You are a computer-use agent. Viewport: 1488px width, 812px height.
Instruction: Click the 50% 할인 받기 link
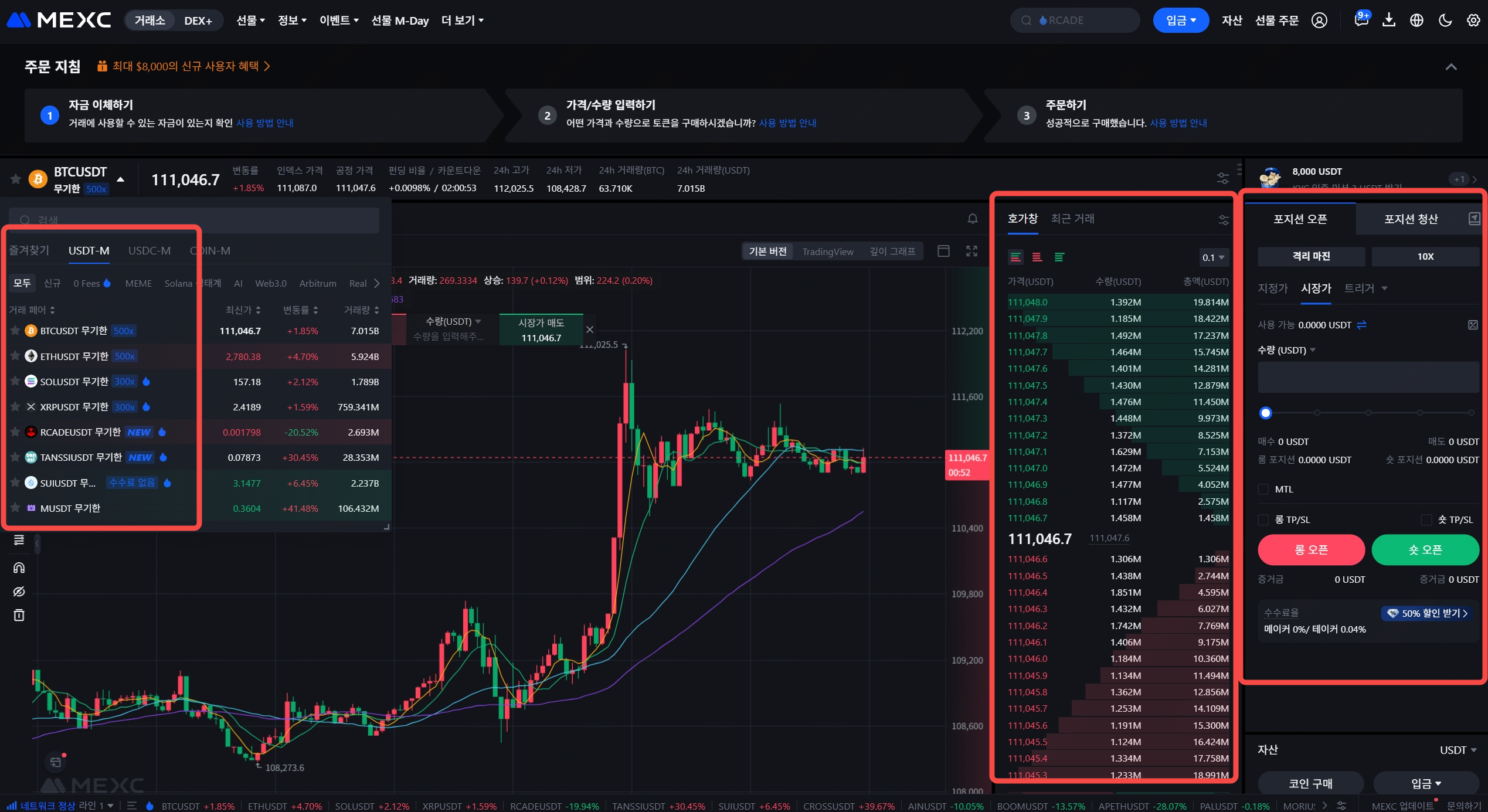coord(1428,613)
